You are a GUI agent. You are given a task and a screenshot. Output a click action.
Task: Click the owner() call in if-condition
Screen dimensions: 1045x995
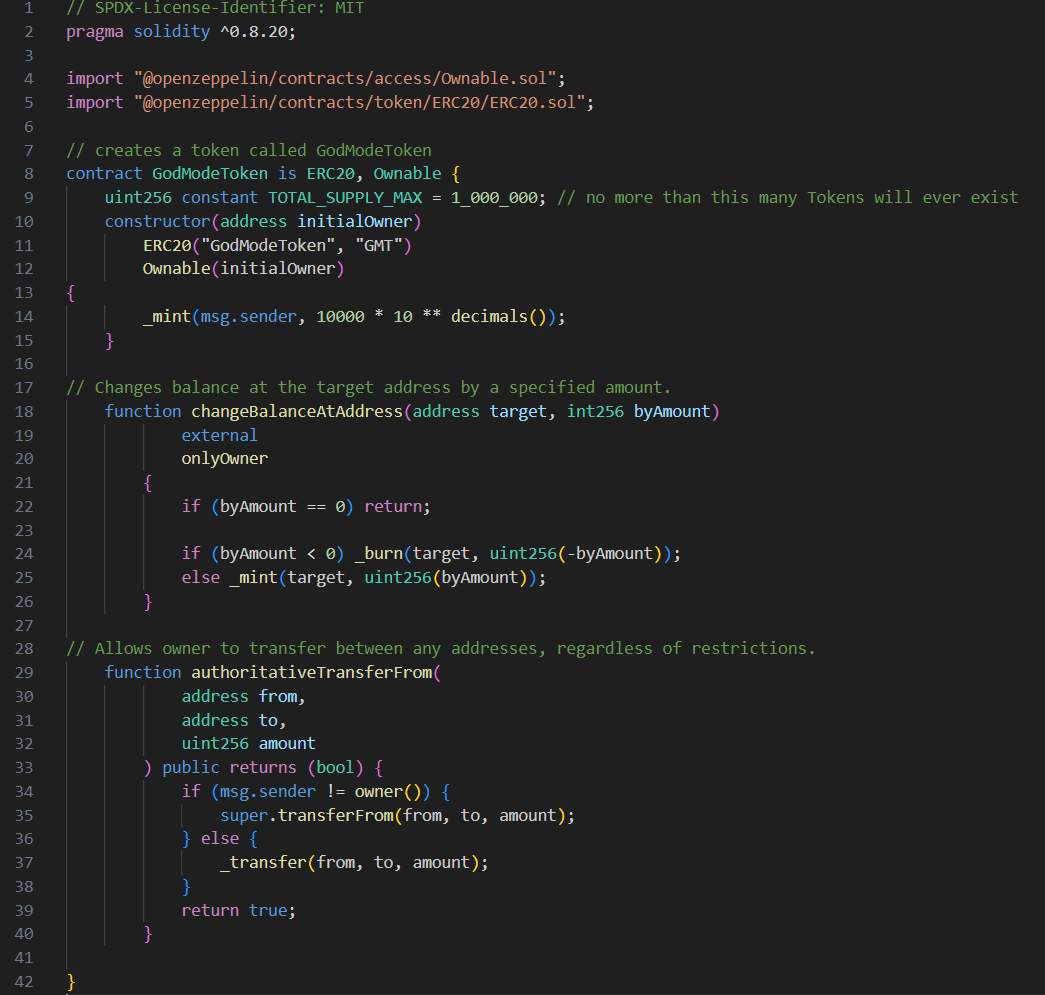click(383, 791)
